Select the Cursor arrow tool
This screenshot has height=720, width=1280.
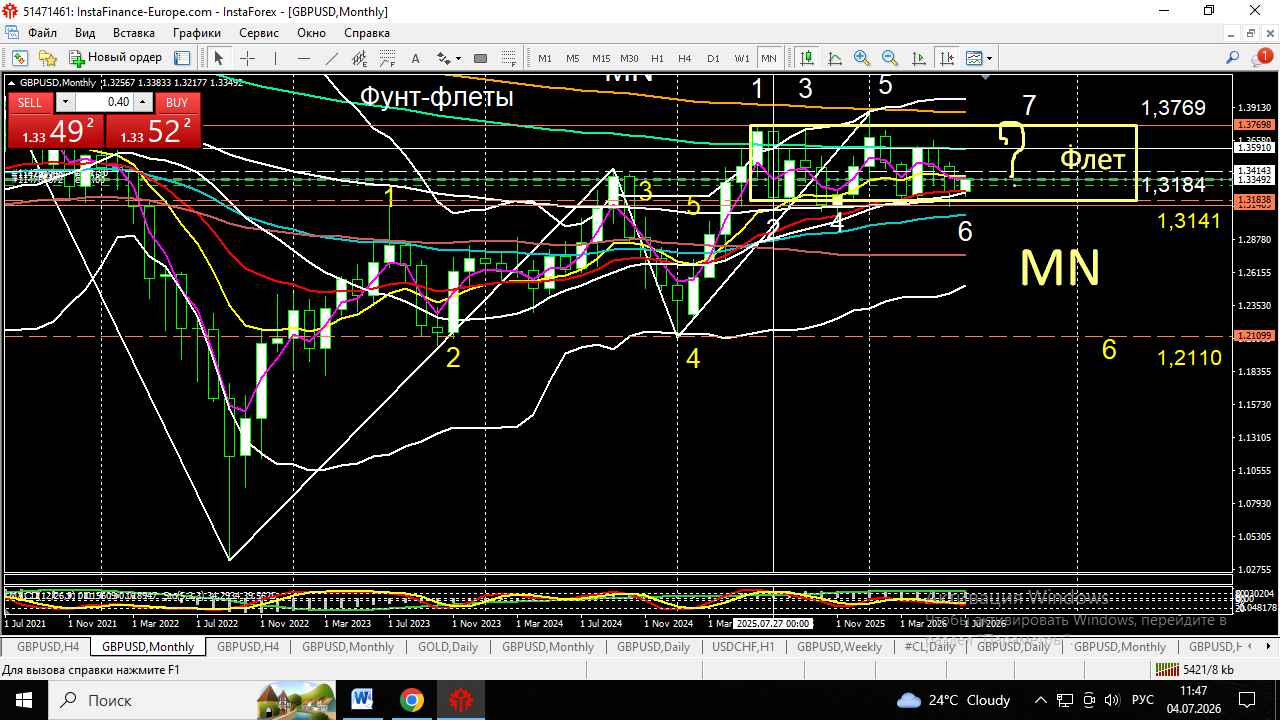click(219, 58)
